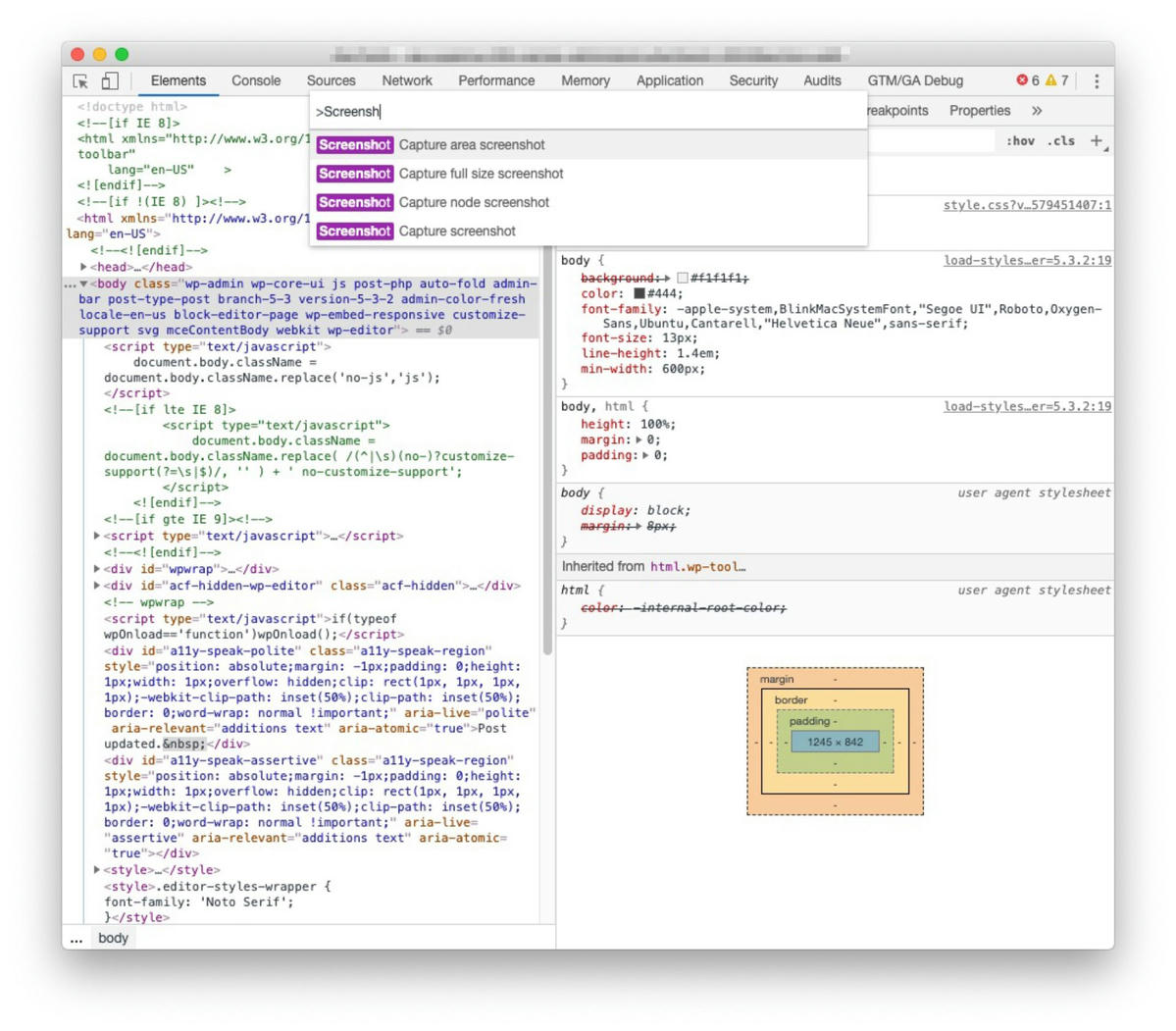Open the Network tab
Image resolution: width=1176 pixels, height=1031 pixels.
click(406, 81)
